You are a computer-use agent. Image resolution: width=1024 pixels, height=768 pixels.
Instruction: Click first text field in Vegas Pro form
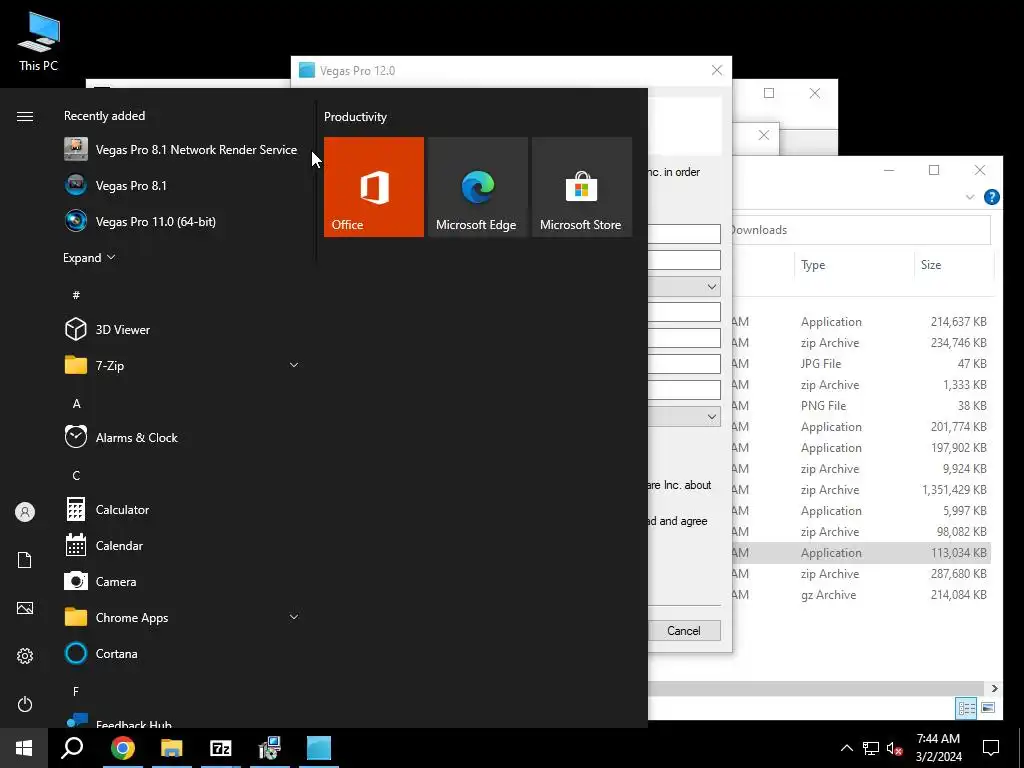(684, 234)
